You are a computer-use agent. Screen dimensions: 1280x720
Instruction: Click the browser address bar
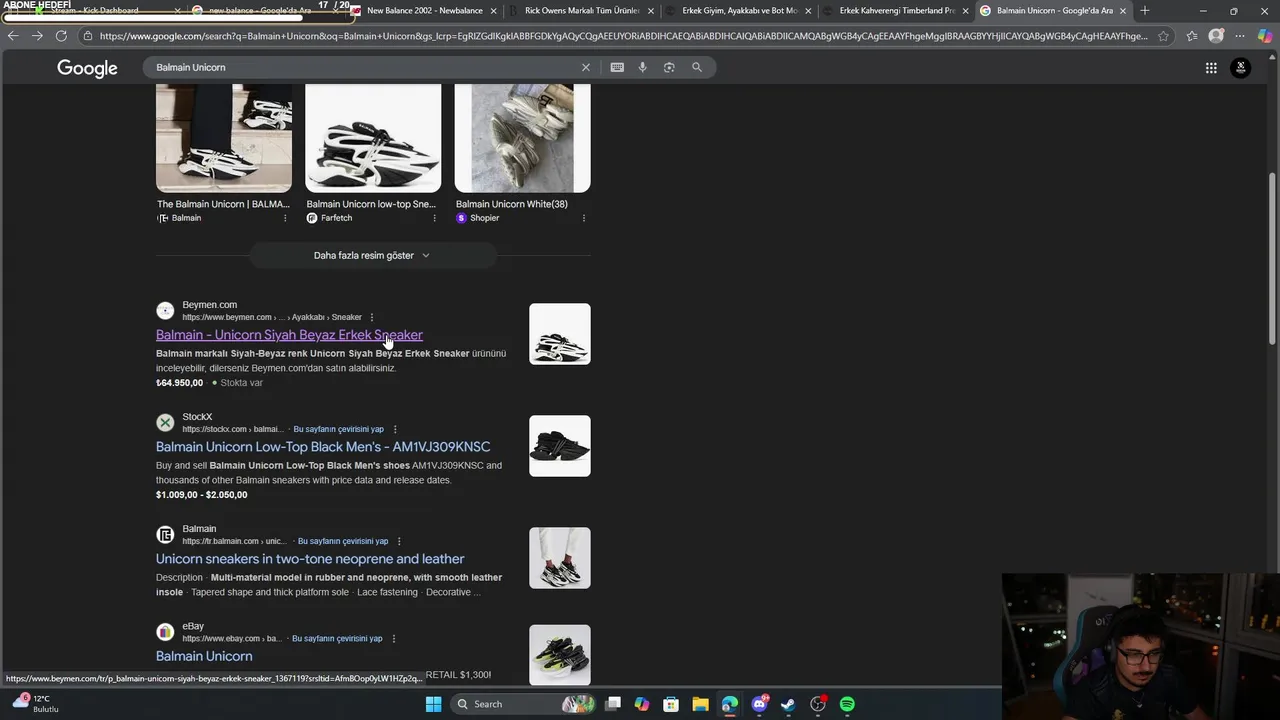pos(622,36)
